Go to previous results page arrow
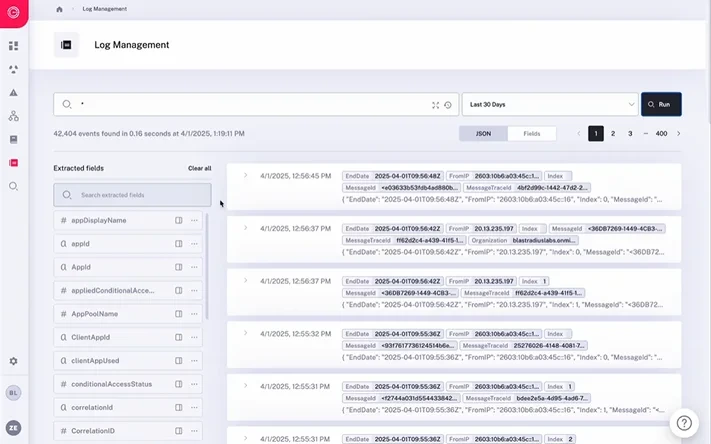The width and height of the screenshot is (711, 444). (x=579, y=134)
